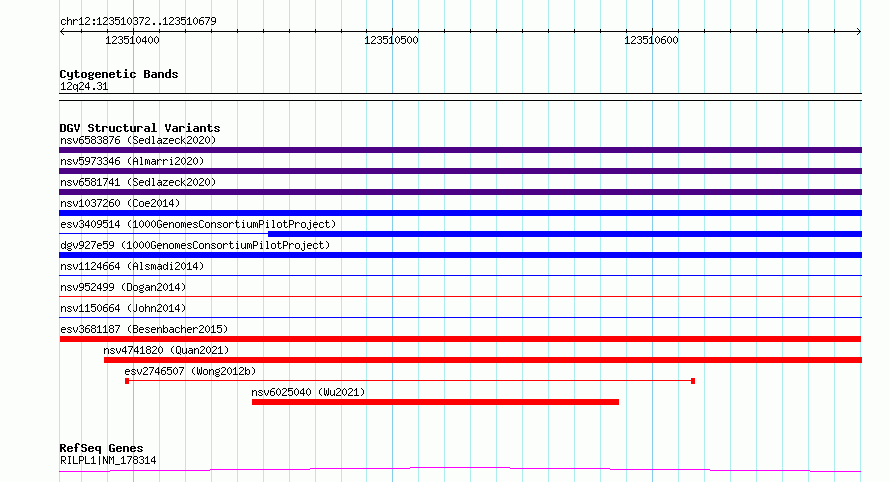
Task: Click the 12q24.31 band label
Action: coord(84,86)
